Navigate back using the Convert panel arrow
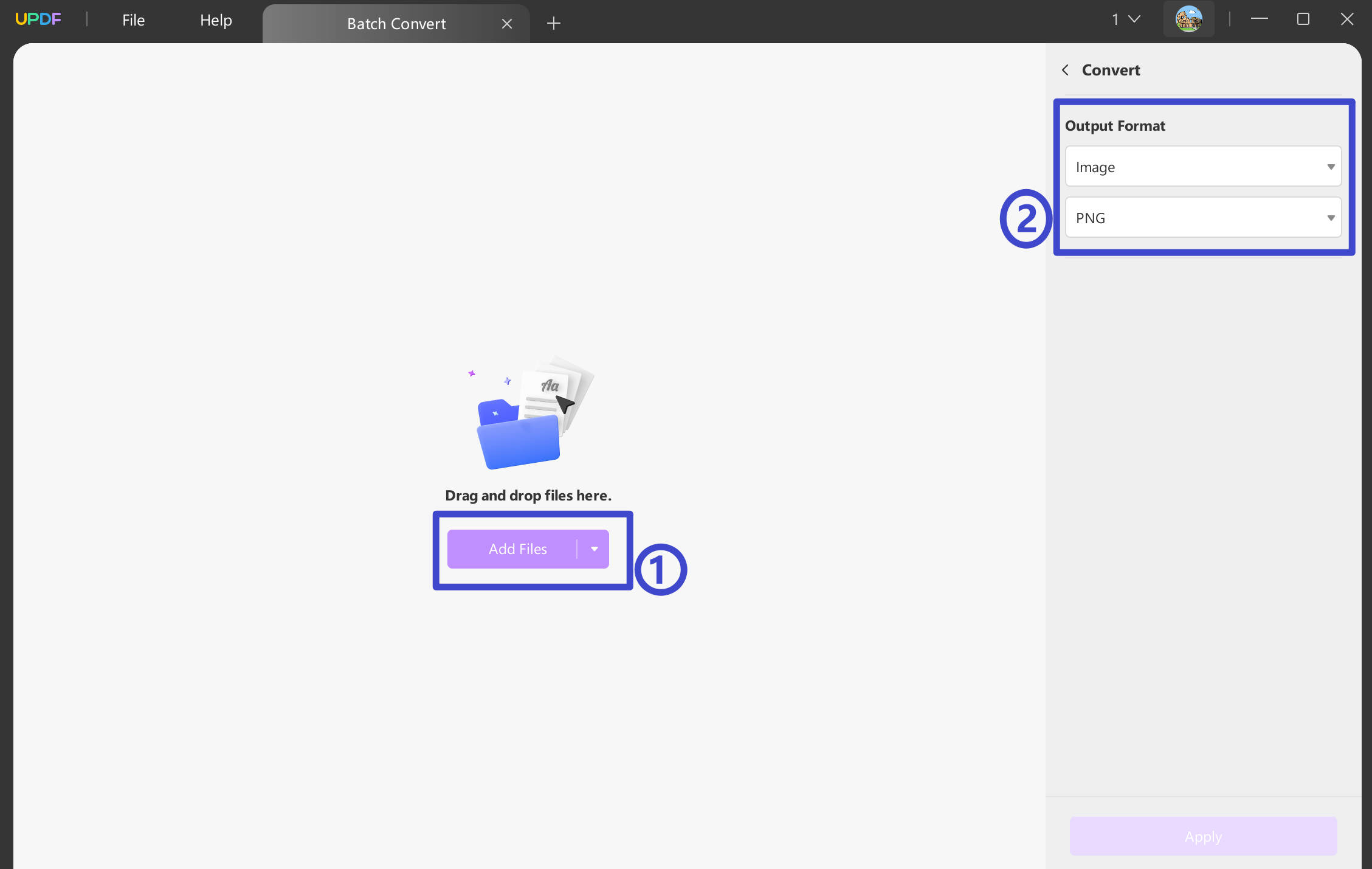Viewport: 1372px width, 869px height. pyautogui.click(x=1066, y=70)
